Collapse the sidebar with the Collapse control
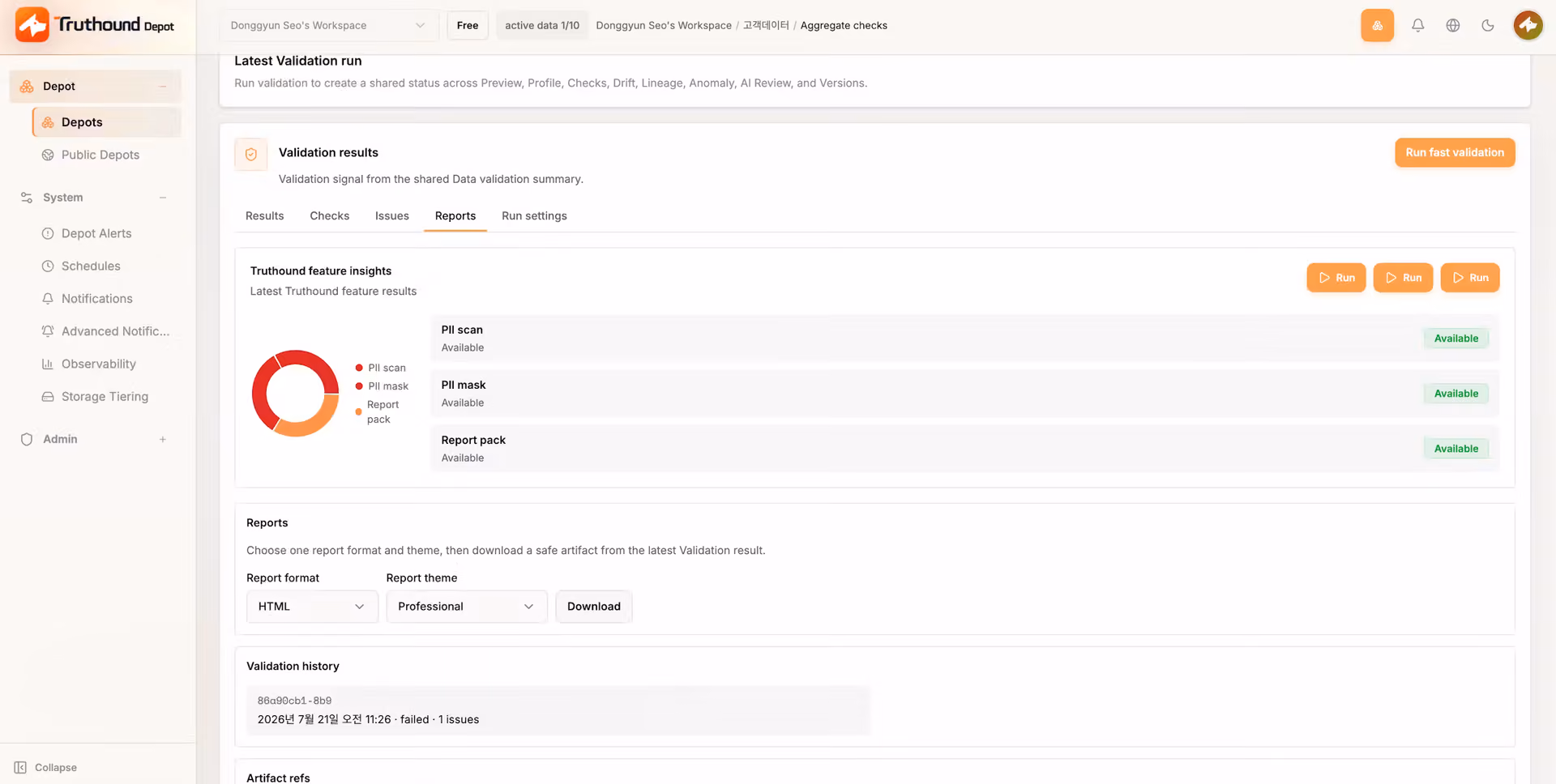Viewport: 1556px width, 784px height. point(46,767)
